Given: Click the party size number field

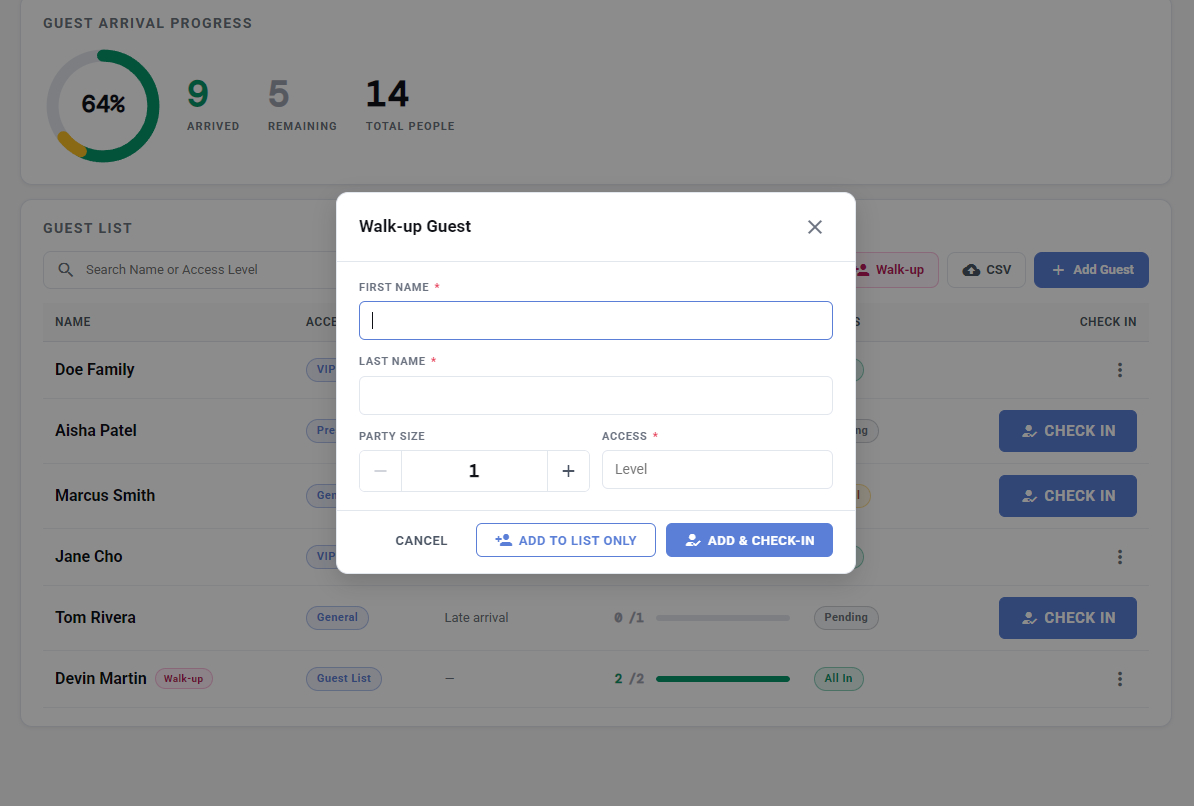Looking at the screenshot, I should click(x=474, y=471).
